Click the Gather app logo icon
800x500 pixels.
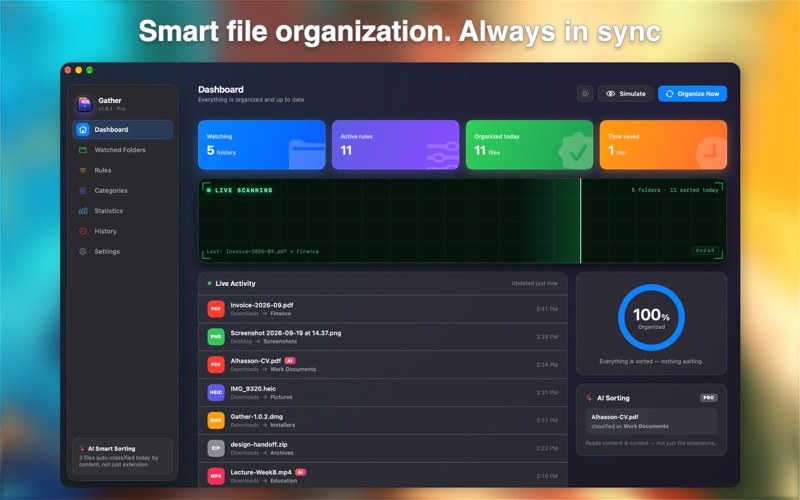click(84, 104)
